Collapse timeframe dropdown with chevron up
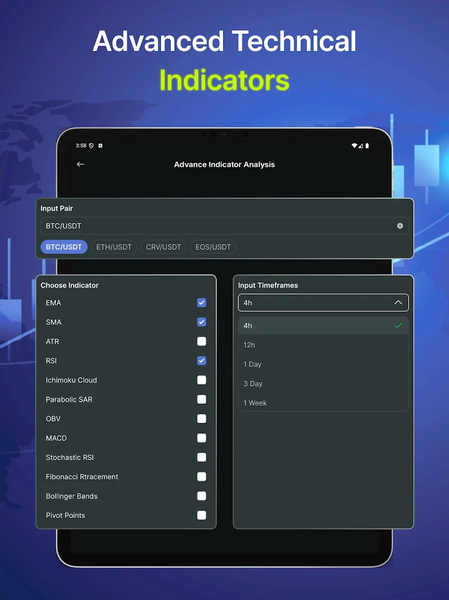Screen dimensions: 449x600 click(398, 303)
